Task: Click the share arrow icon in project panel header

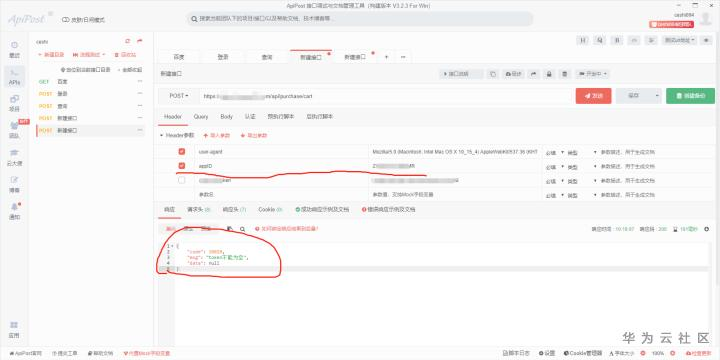Action: click(140, 41)
